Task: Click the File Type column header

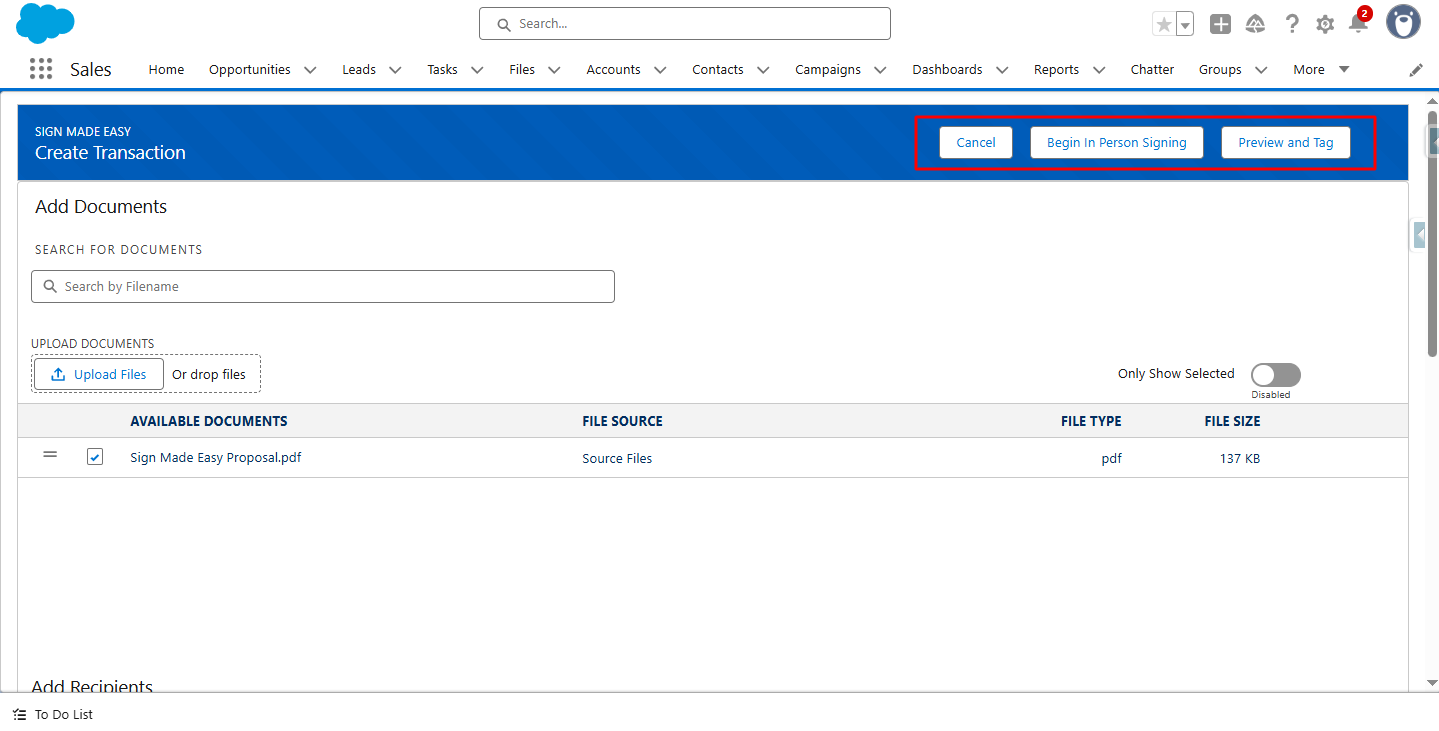Action: pos(1091,421)
